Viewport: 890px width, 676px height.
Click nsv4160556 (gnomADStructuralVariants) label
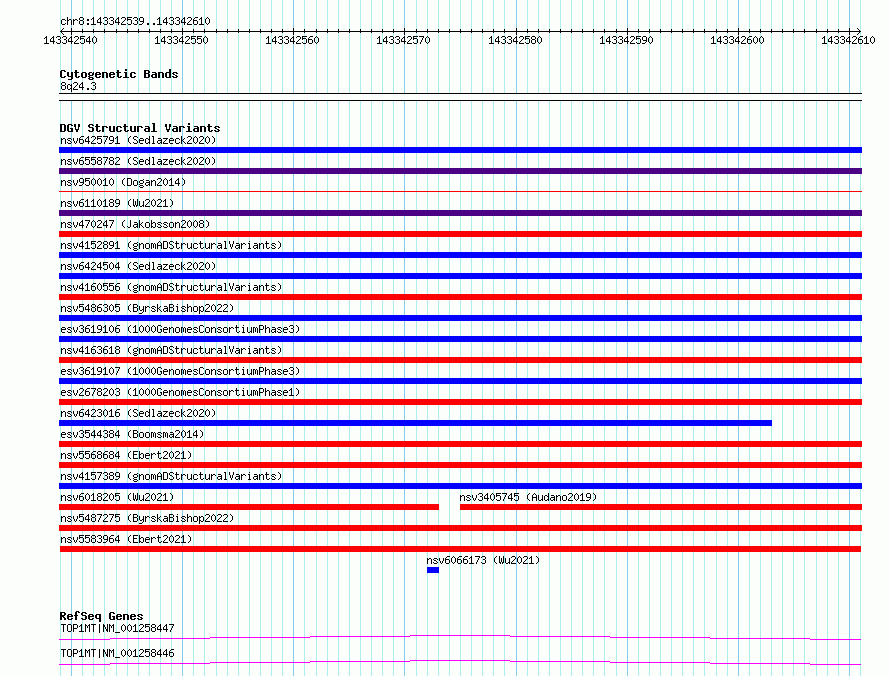pos(171,287)
